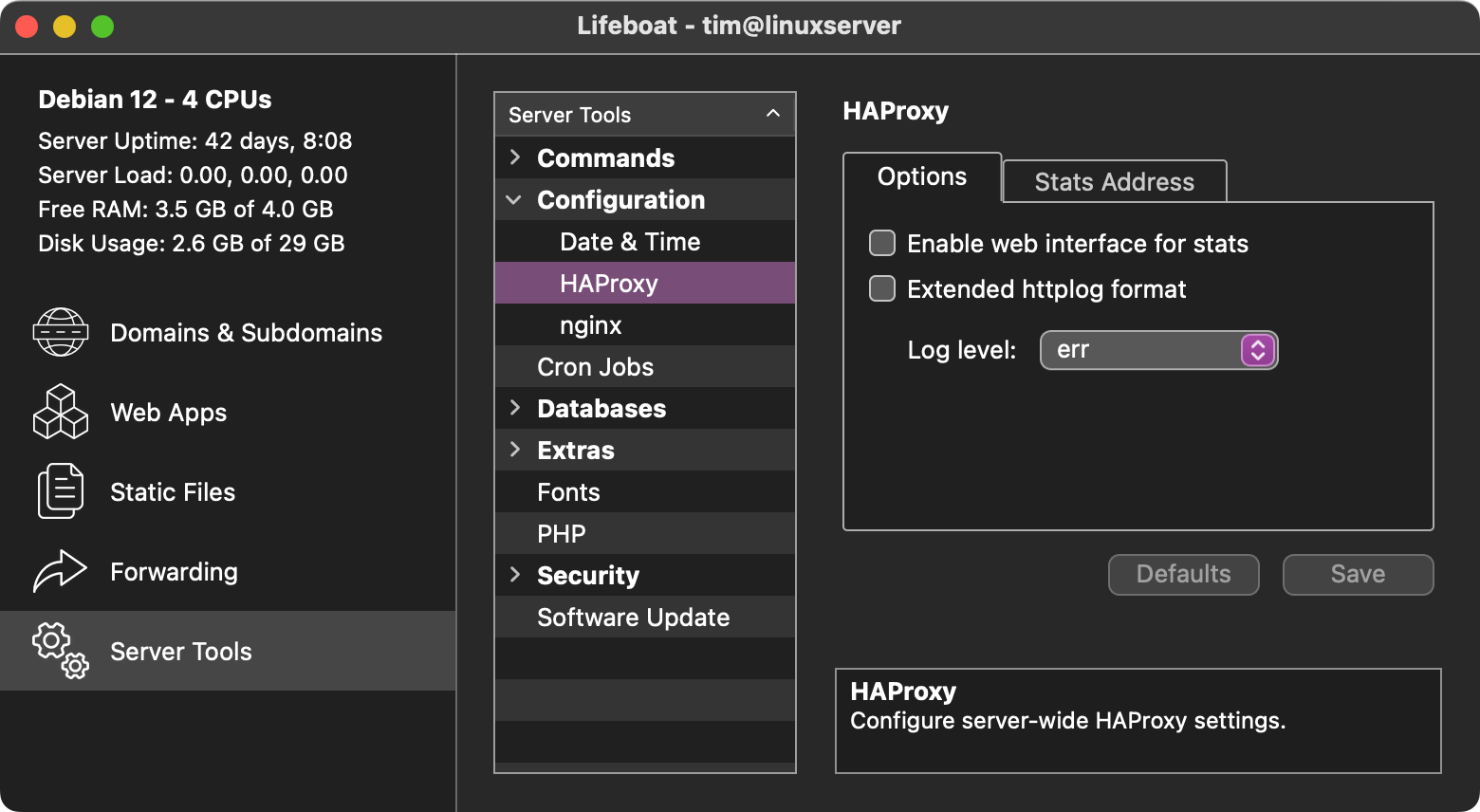Viewport: 1480px width, 812px height.
Task: Collapse the Configuration group chevron
Action: [x=514, y=199]
